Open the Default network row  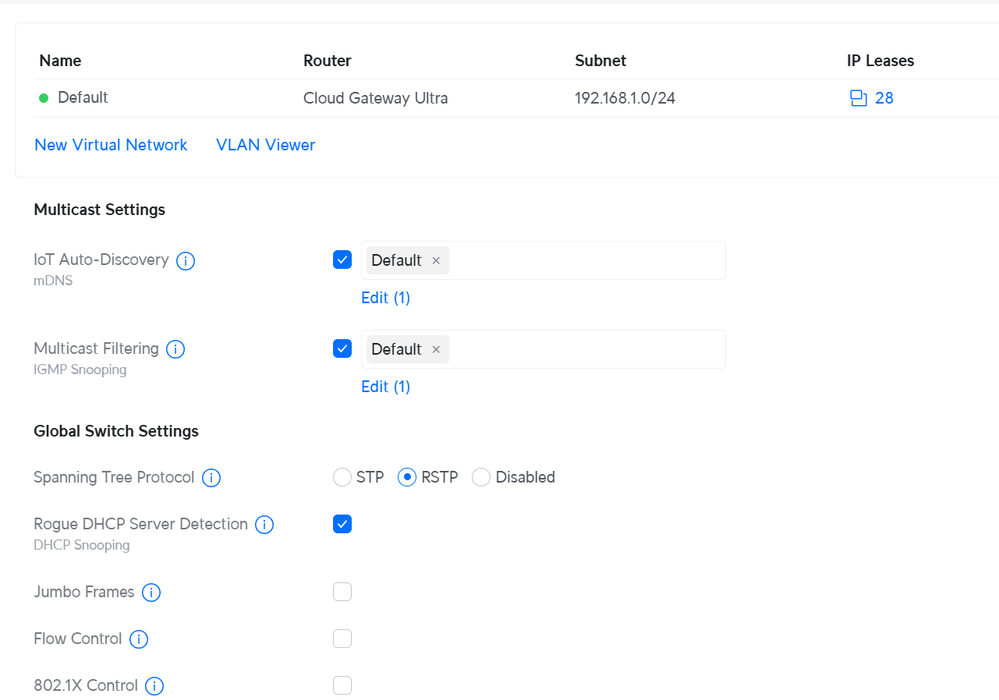point(83,98)
